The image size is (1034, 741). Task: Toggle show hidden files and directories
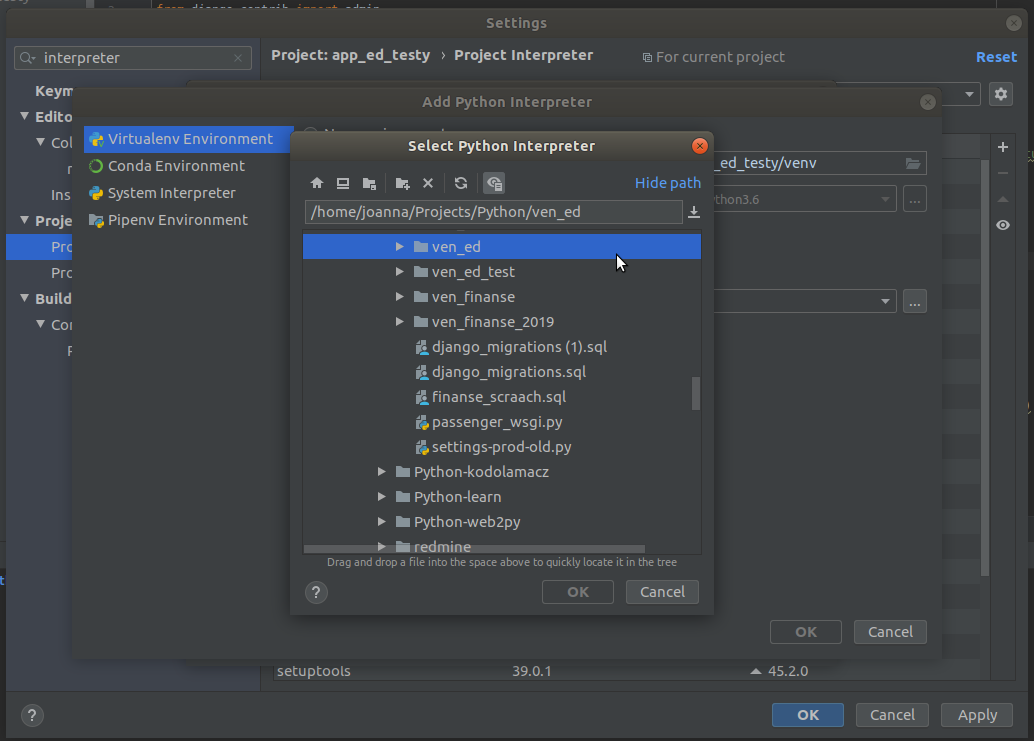click(494, 183)
